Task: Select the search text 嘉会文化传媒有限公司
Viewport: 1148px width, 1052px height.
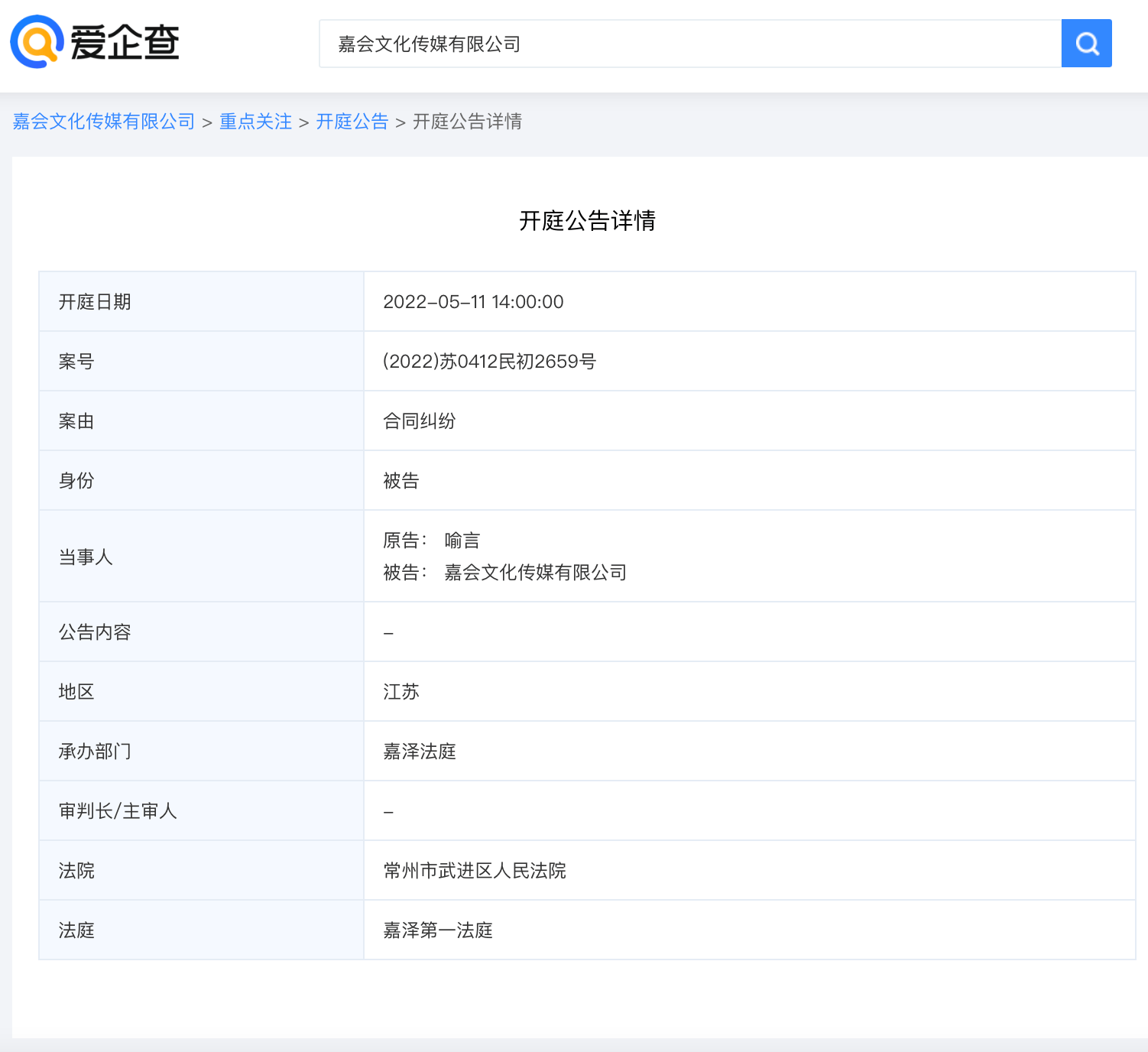Action: coord(430,44)
